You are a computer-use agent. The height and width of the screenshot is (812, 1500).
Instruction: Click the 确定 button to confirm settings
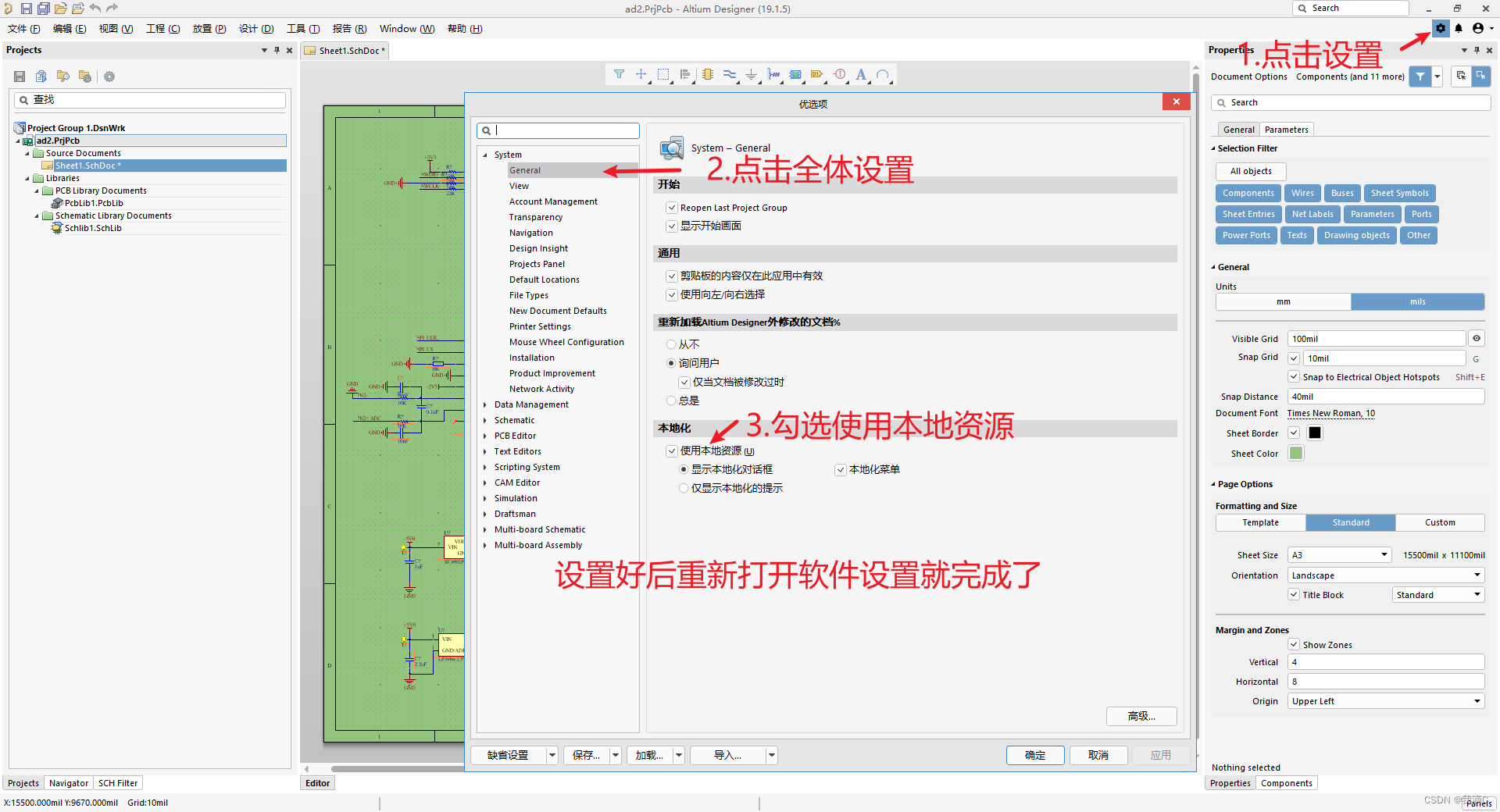point(1034,755)
